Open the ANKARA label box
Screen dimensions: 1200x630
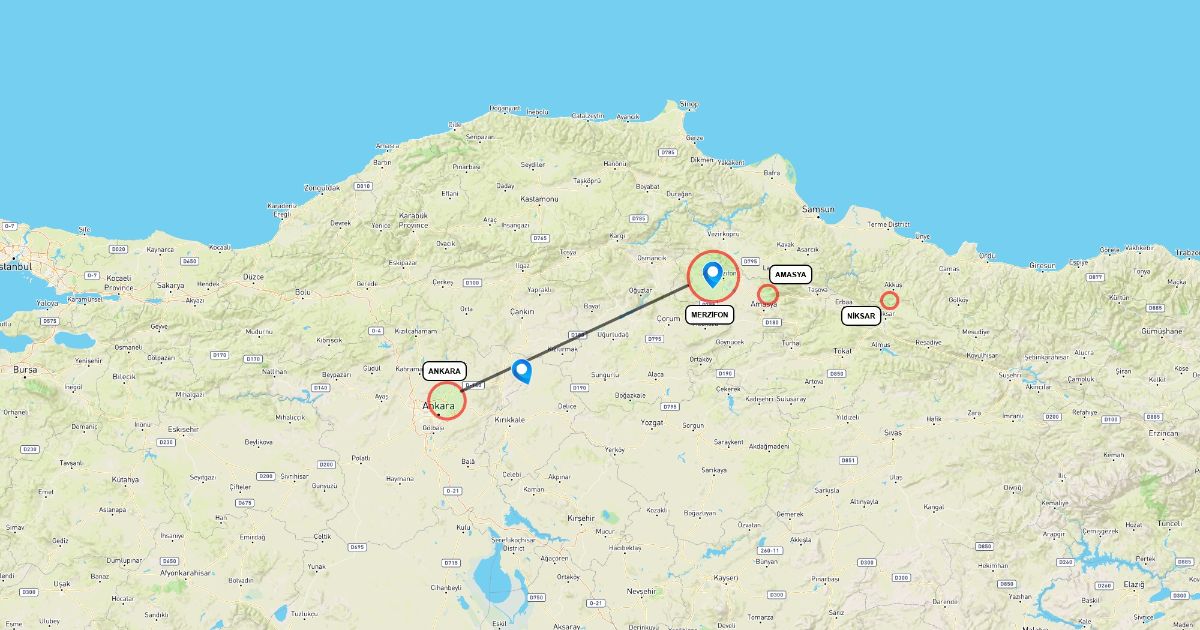[x=444, y=371]
